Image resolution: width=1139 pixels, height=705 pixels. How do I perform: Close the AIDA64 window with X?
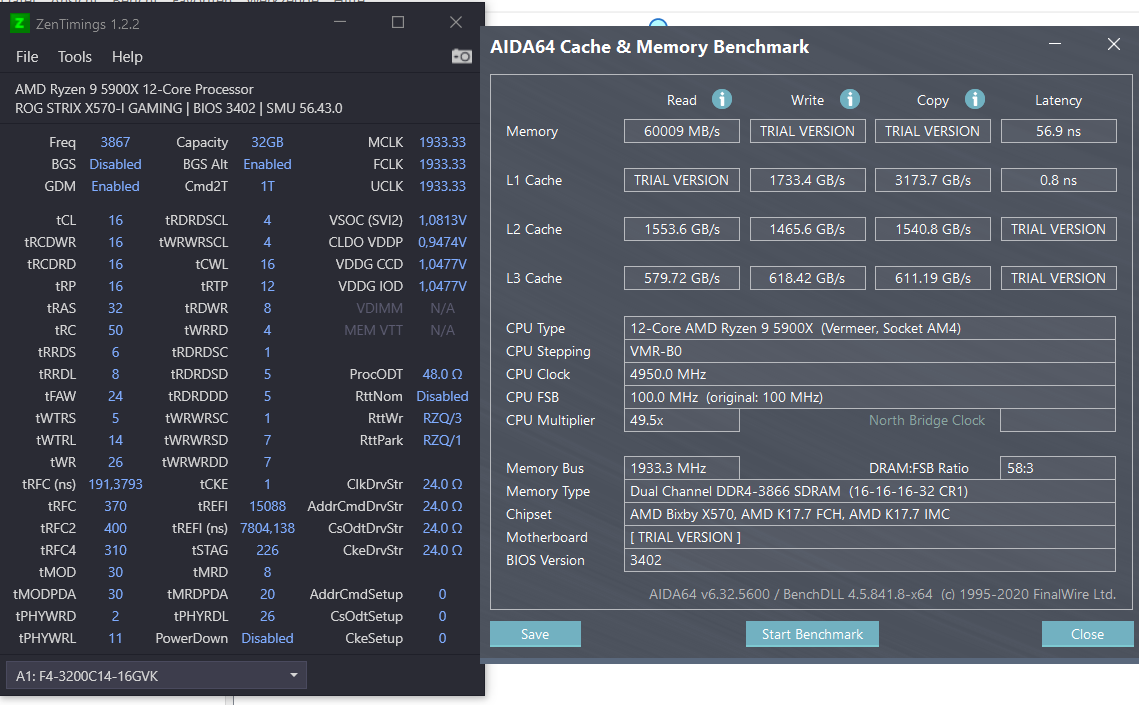coord(1114,44)
